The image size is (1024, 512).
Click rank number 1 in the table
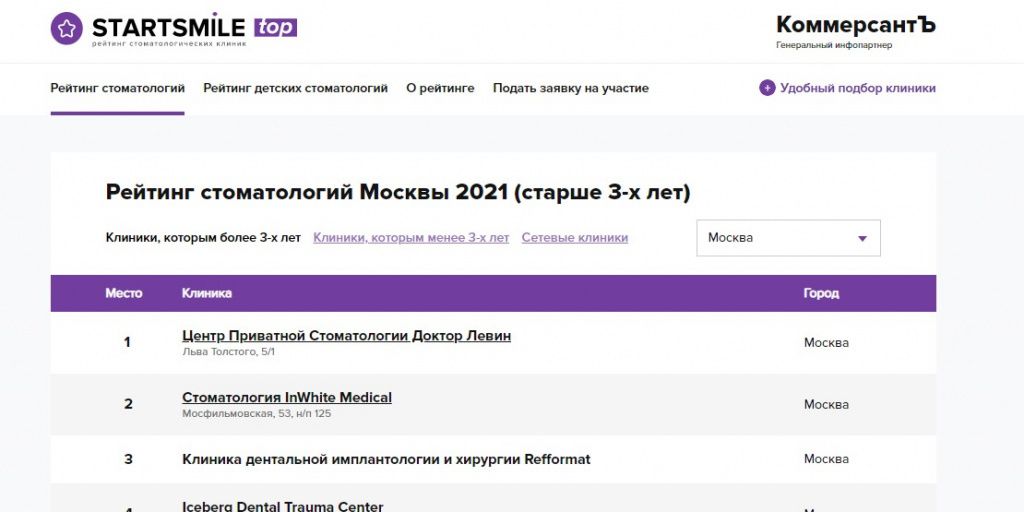tap(127, 342)
